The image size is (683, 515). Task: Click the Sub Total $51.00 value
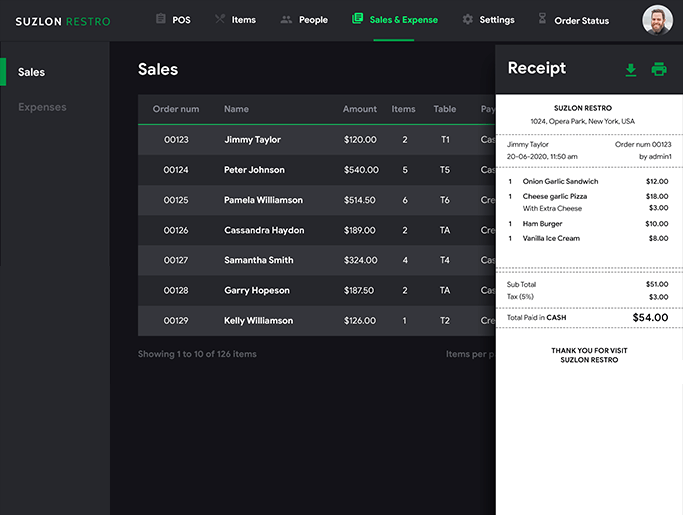[657, 284]
